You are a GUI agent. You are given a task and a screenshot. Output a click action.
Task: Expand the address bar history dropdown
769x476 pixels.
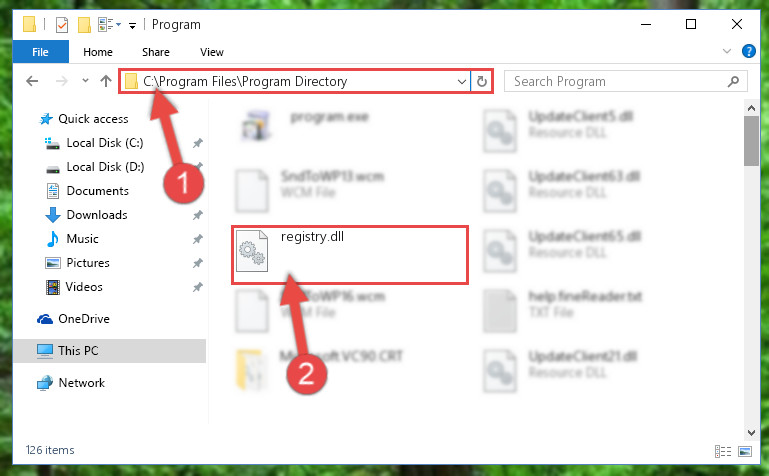click(x=461, y=81)
